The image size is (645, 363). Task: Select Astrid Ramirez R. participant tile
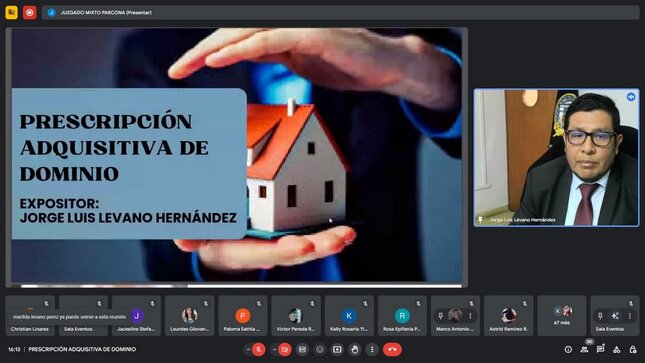(x=509, y=316)
